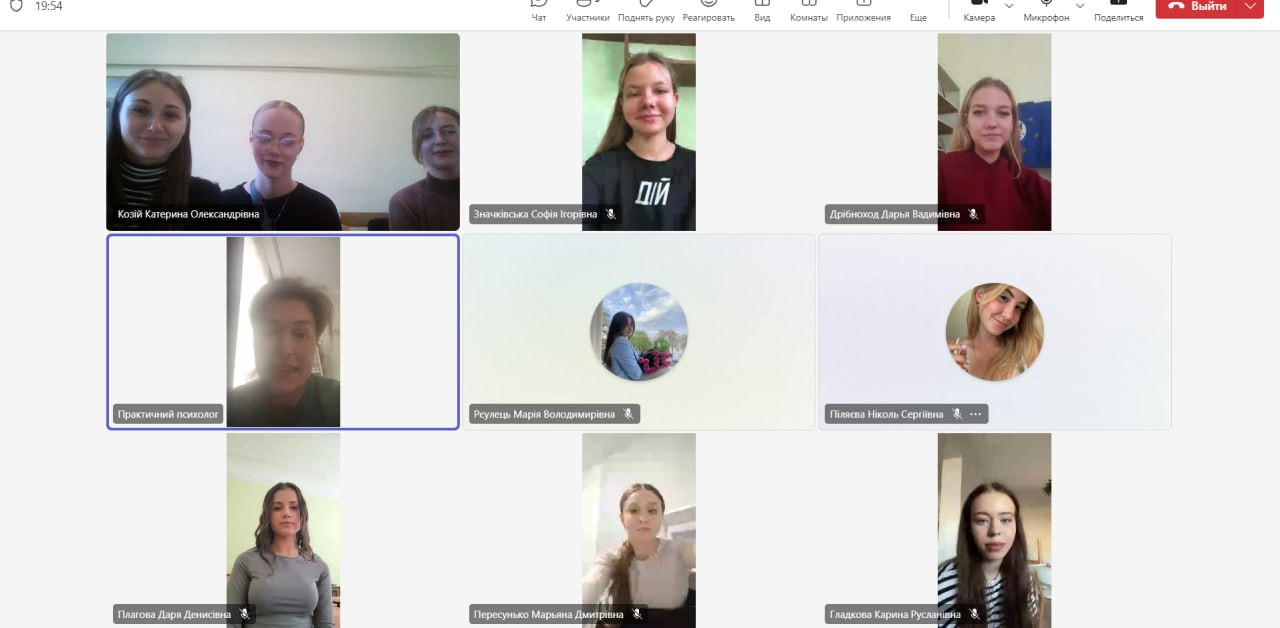The width and height of the screenshot is (1280, 628).
Task: Toggle the Камера on or off
Action: click(x=979, y=11)
